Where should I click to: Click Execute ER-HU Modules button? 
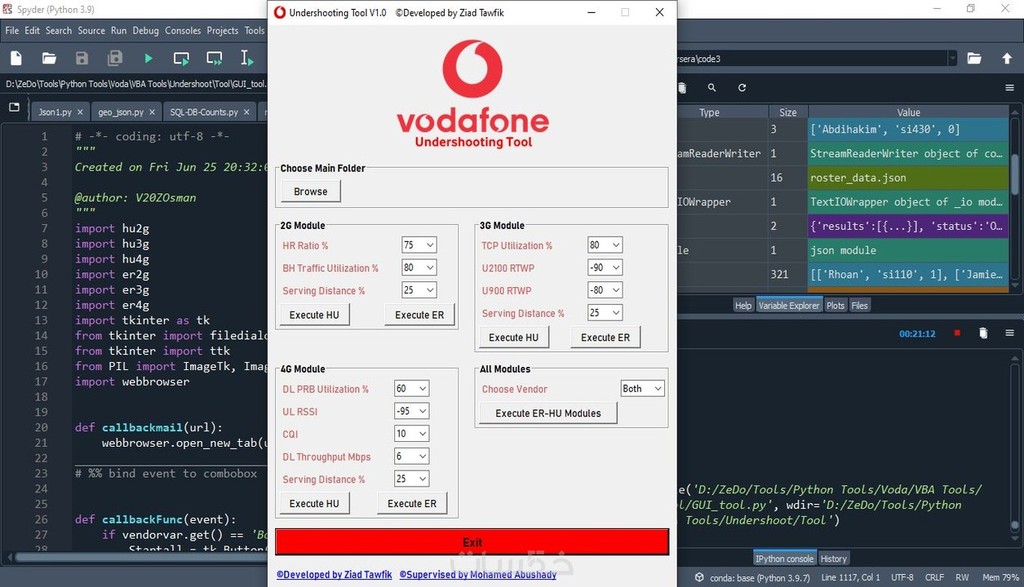[548, 413]
